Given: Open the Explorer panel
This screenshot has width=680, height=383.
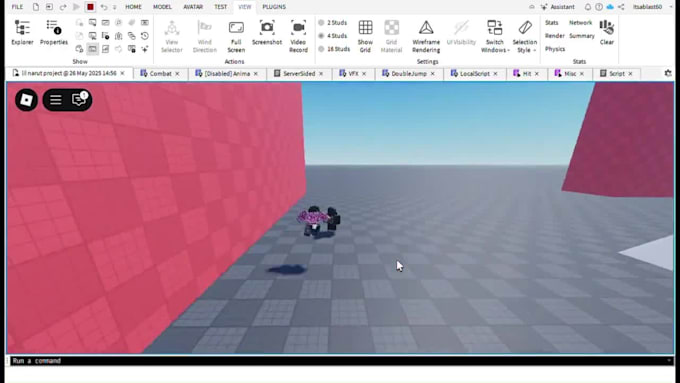Looking at the screenshot, I should click(x=22, y=33).
